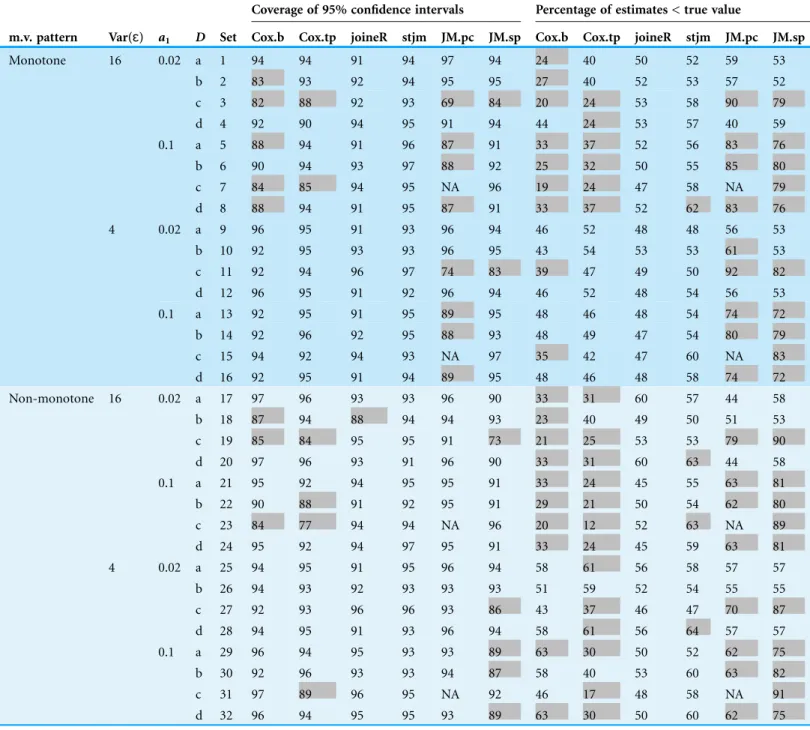Click a1 value 0.02 in Set 1 row
The width and height of the screenshot is (810, 730).
pos(169,60)
